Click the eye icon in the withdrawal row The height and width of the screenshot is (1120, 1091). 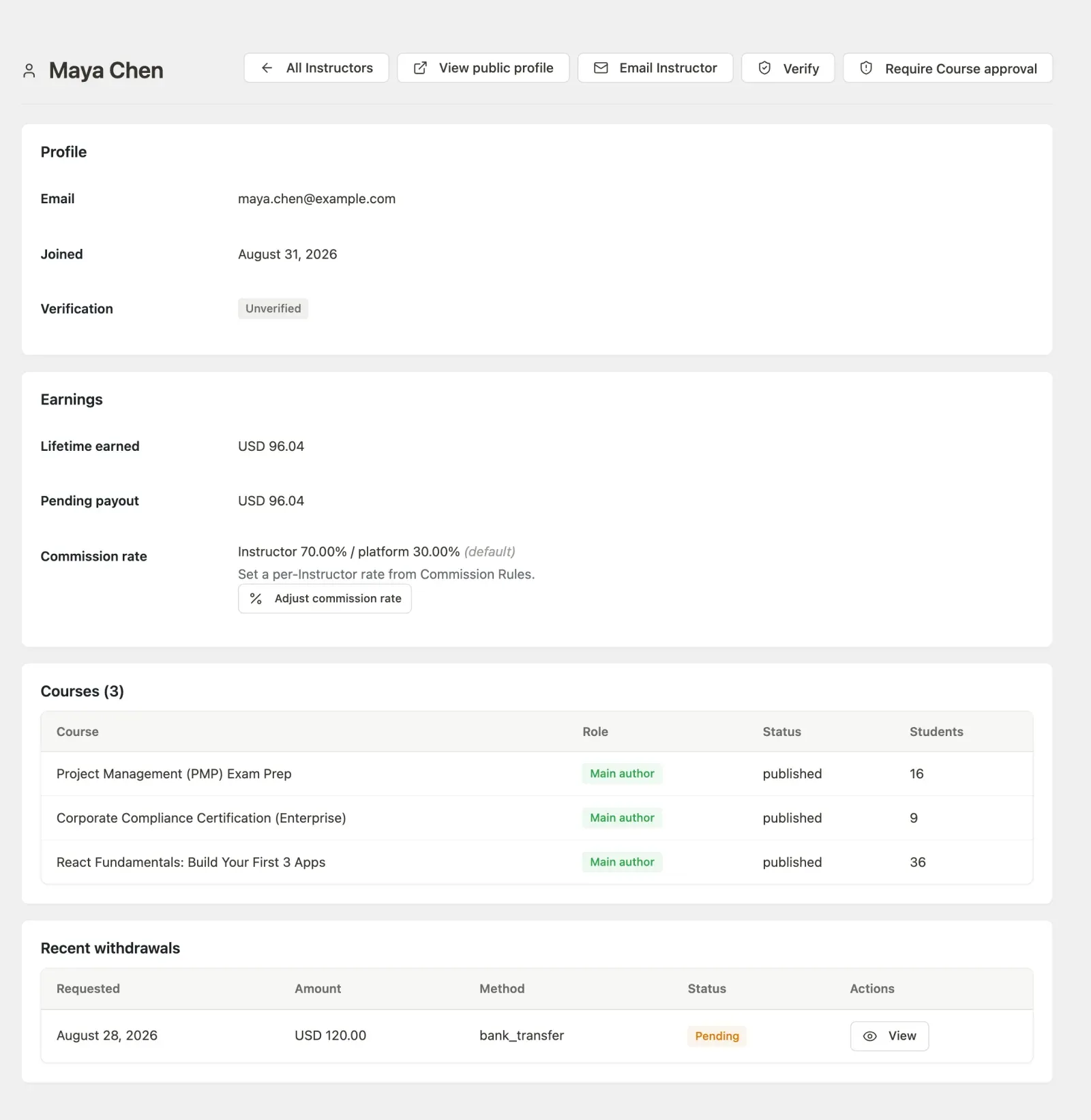coord(870,1036)
